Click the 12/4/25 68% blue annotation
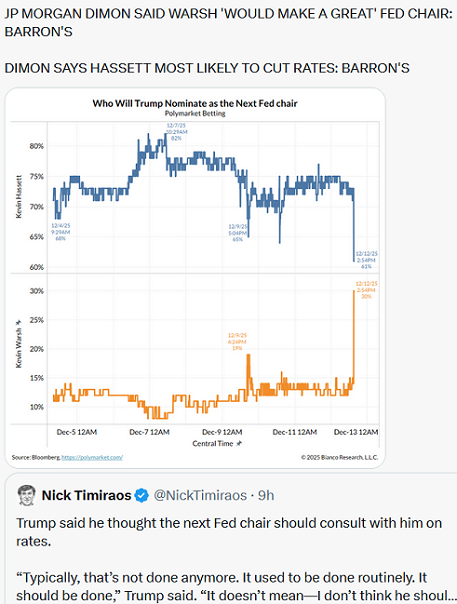Image resolution: width=457 pixels, height=604 pixels. [x=60, y=232]
